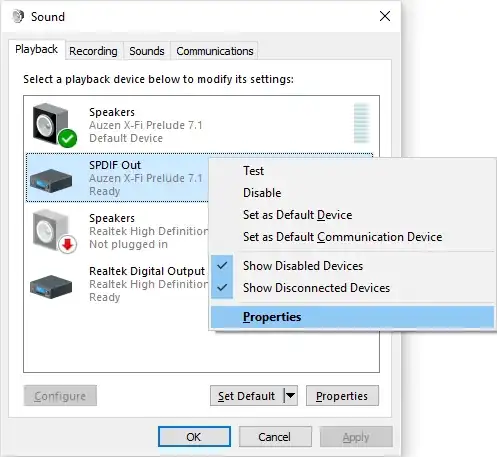Click the SPDIF Out device icon

pos(51,180)
